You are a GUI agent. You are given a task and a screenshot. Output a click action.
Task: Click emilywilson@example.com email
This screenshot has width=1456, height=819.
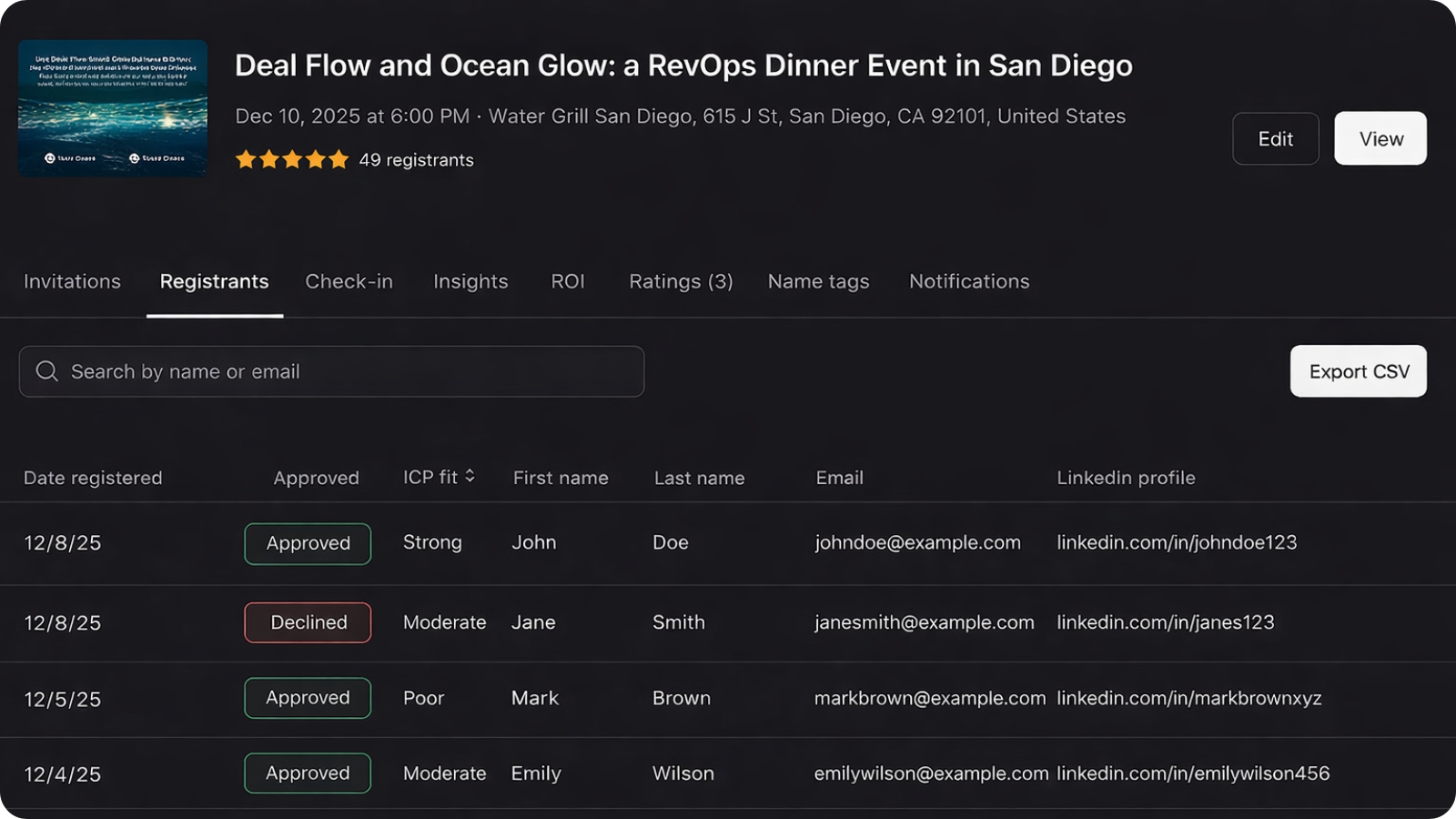931,773
